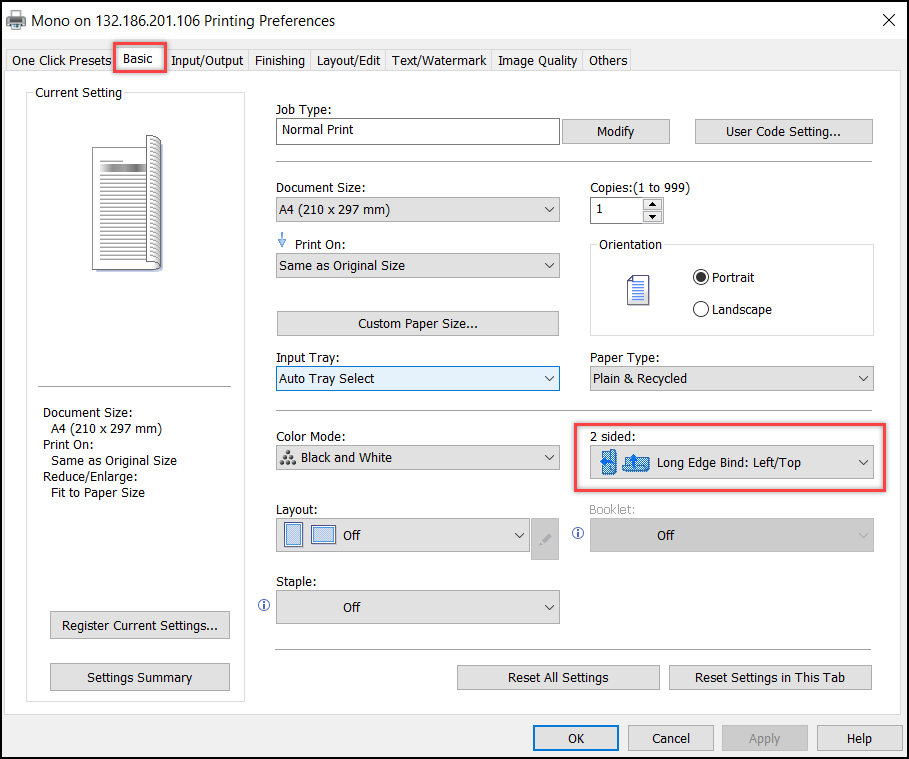Click inside the Copies number field
This screenshot has width=909, height=759.
coord(615,210)
